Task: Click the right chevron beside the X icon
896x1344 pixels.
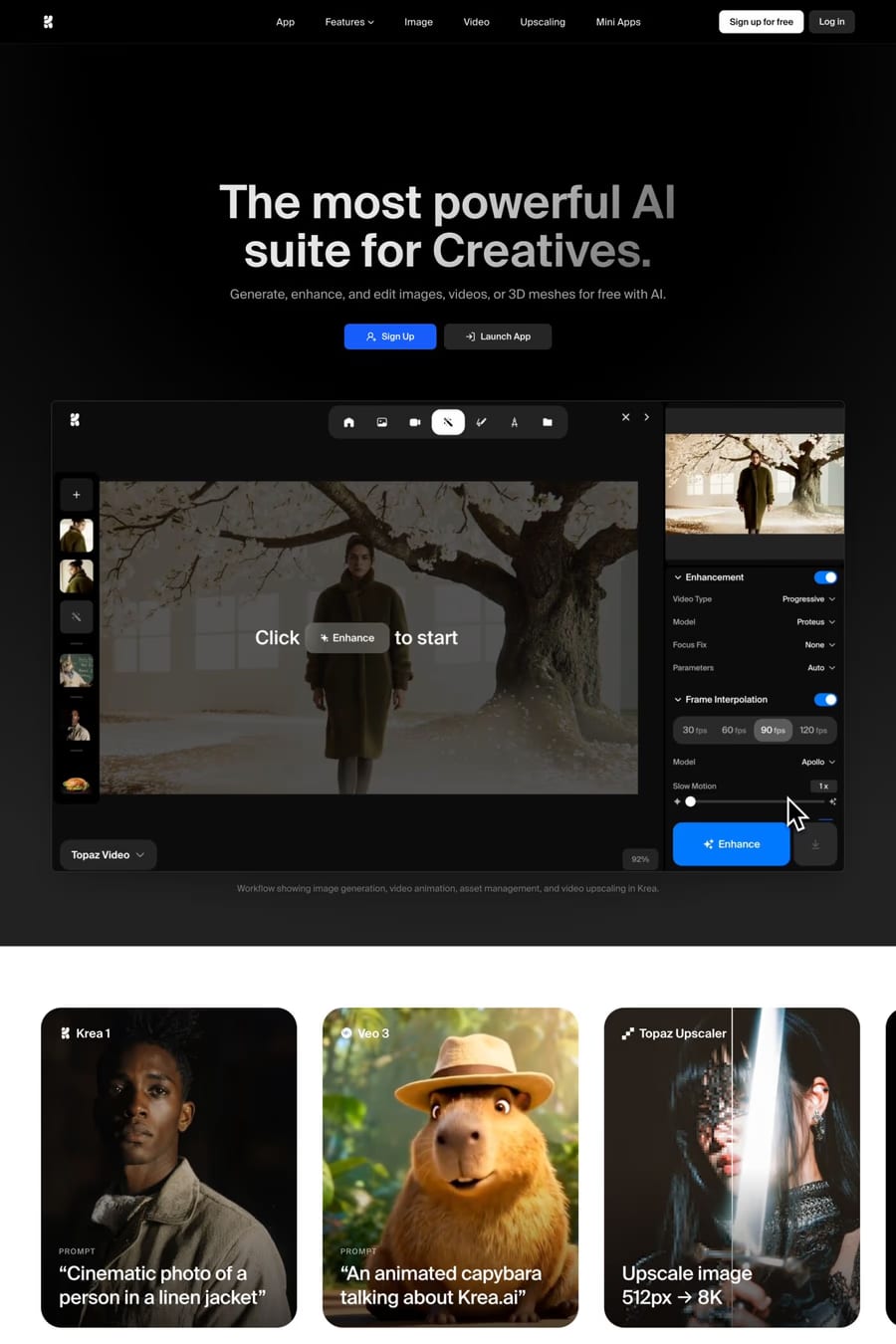Action: [x=647, y=417]
